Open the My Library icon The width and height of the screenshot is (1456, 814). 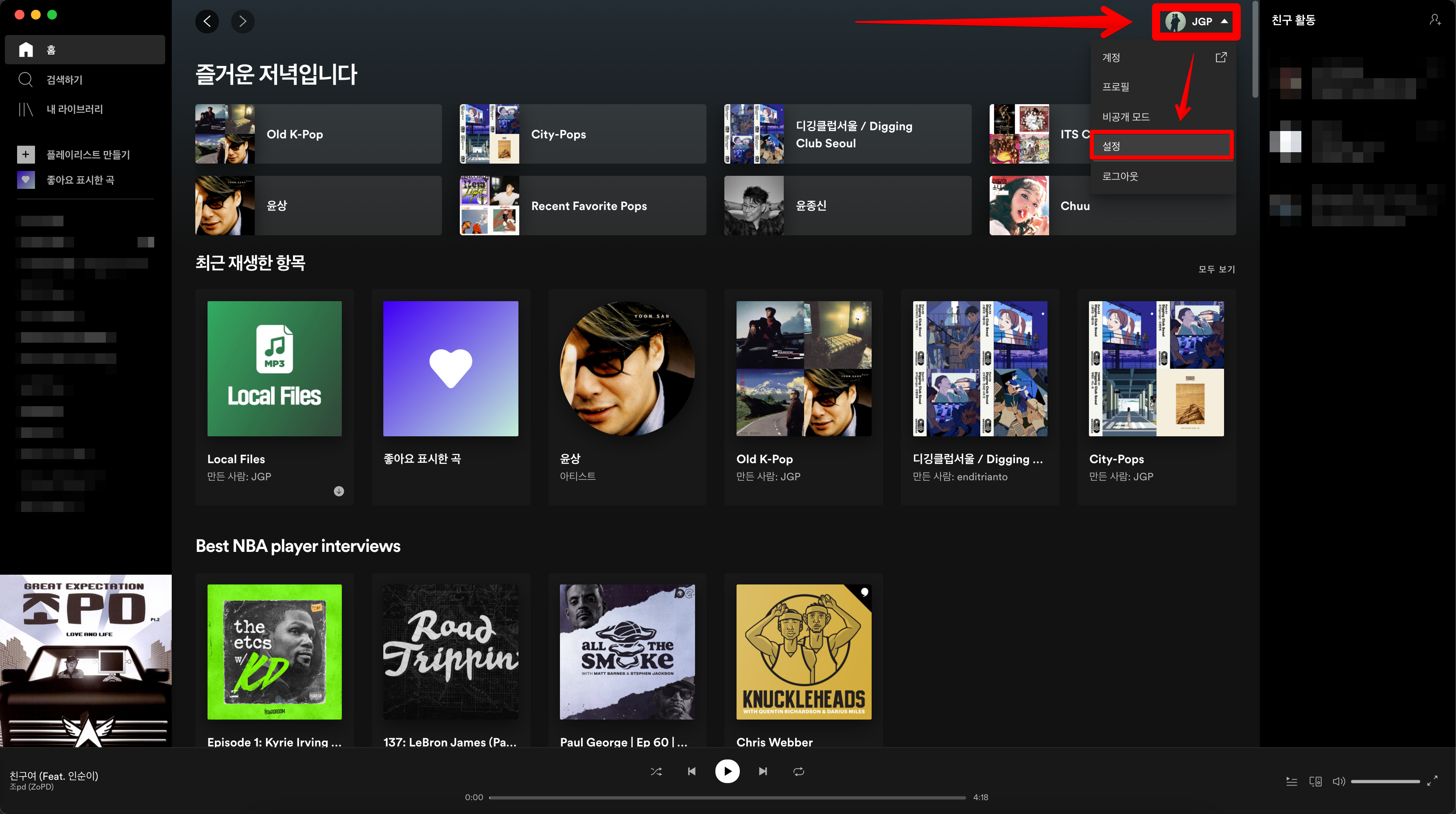(x=26, y=109)
